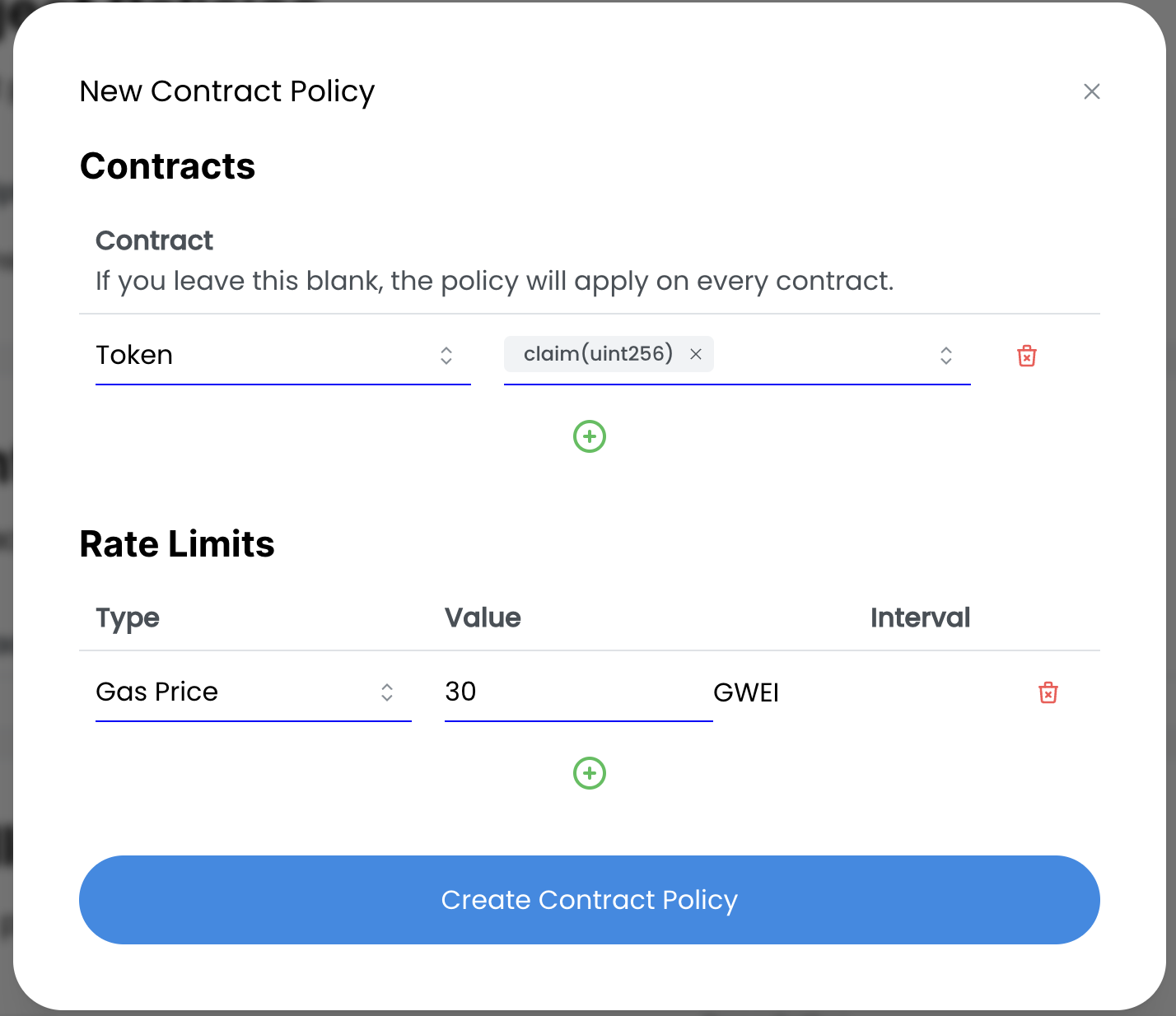Image resolution: width=1176 pixels, height=1016 pixels.
Task: Click the Gas Price text in the type selector
Action: 157,692
